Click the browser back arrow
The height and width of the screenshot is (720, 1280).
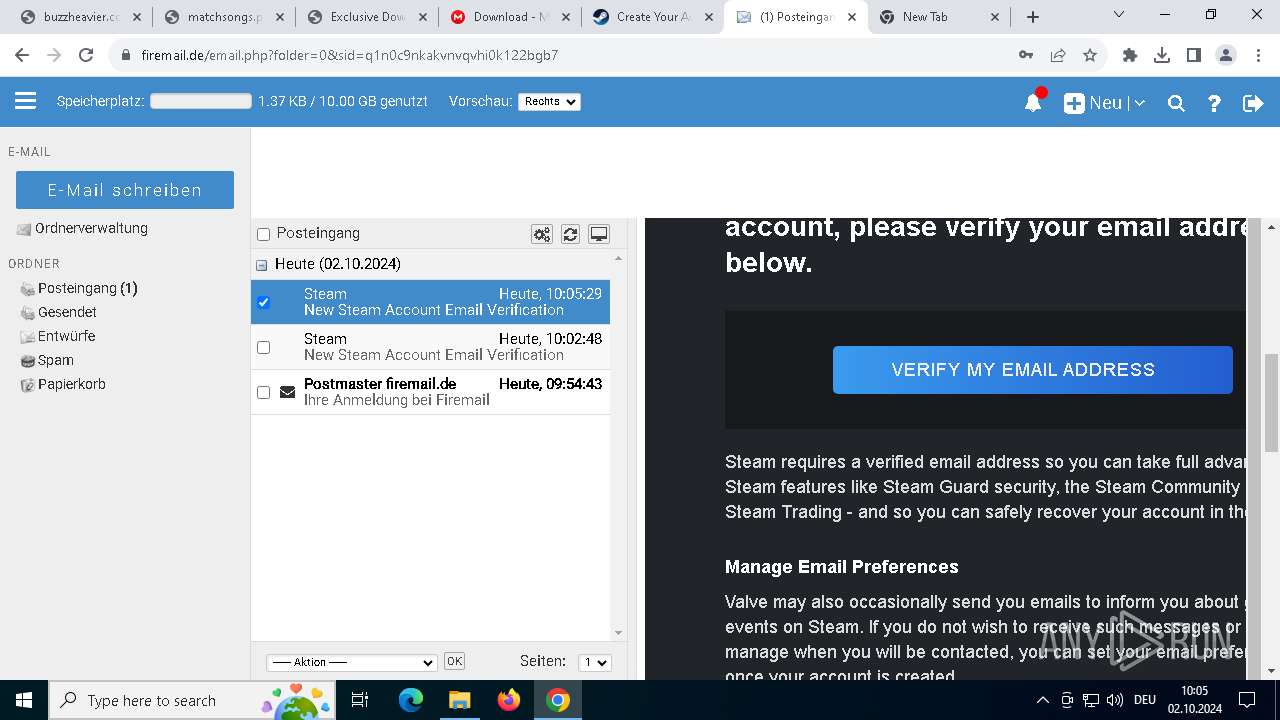[22, 55]
